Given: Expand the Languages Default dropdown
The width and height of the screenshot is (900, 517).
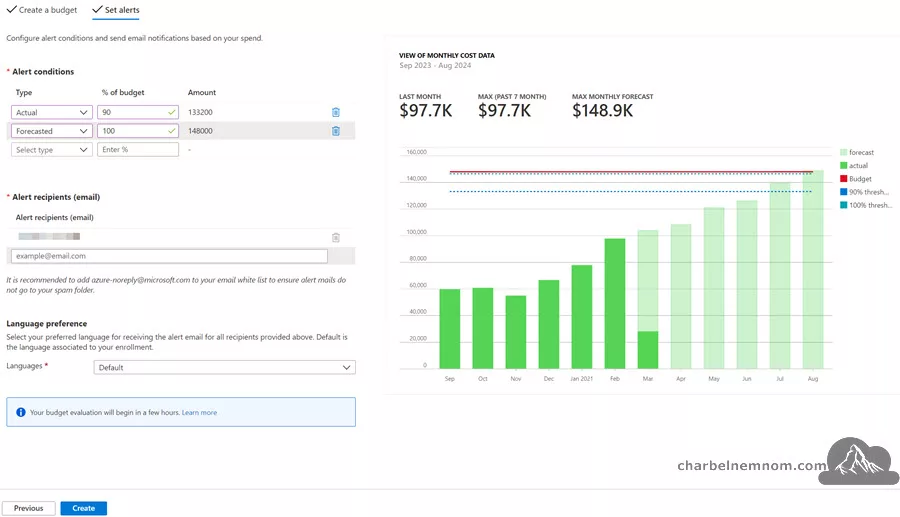Looking at the screenshot, I should pyautogui.click(x=224, y=367).
